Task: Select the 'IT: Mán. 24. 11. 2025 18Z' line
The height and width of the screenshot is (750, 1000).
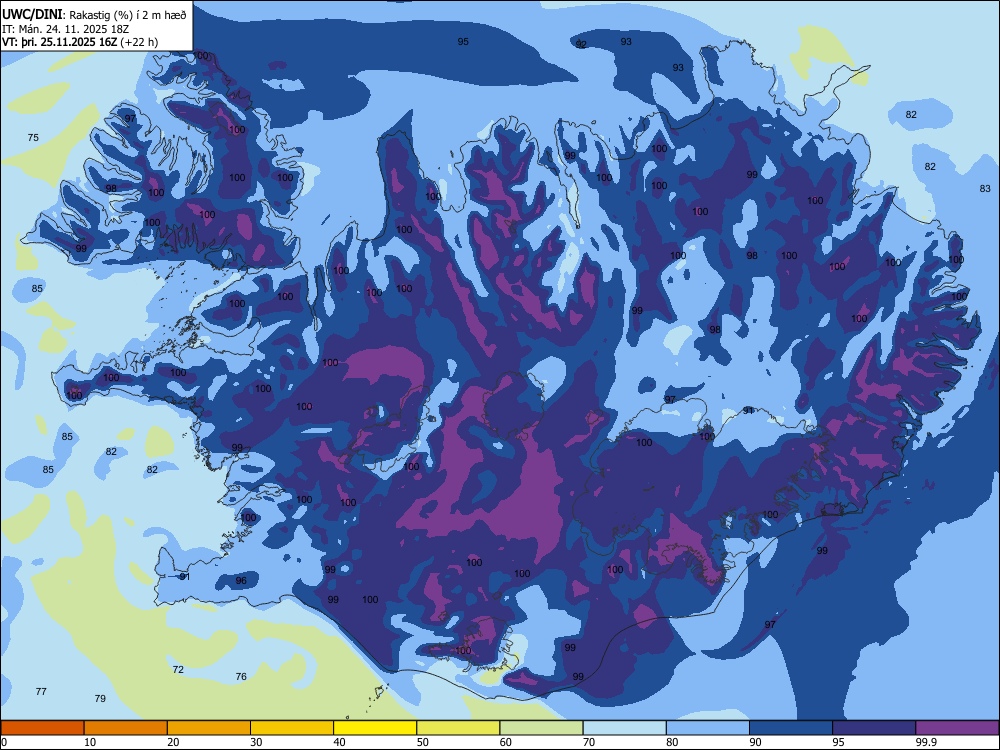Action: tap(66, 29)
